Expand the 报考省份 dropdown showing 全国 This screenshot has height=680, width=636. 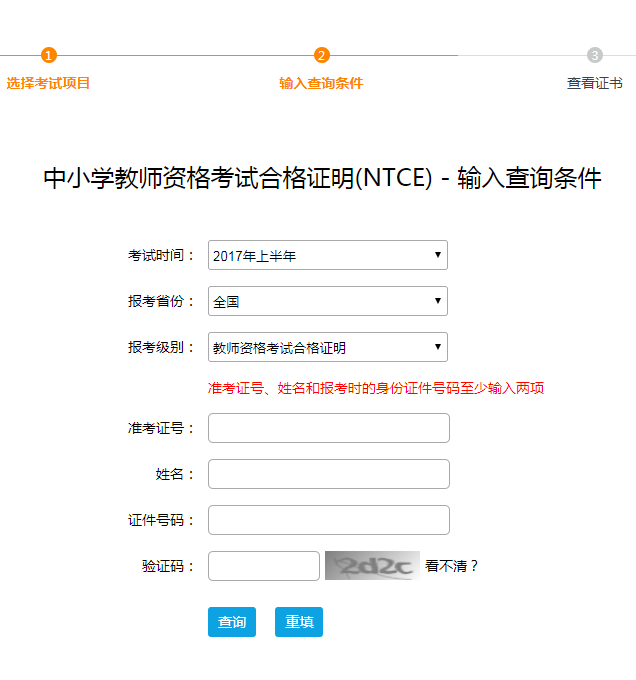(x=328, y=301)
